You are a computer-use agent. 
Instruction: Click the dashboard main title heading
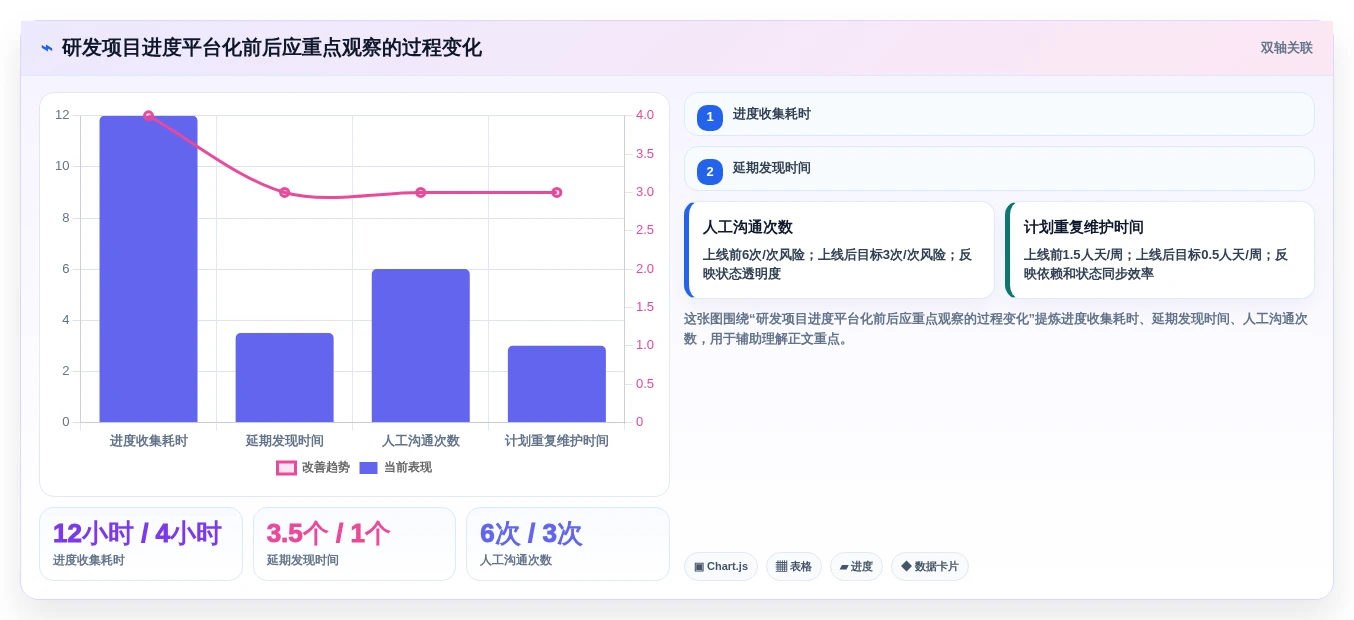click(272, 48)
